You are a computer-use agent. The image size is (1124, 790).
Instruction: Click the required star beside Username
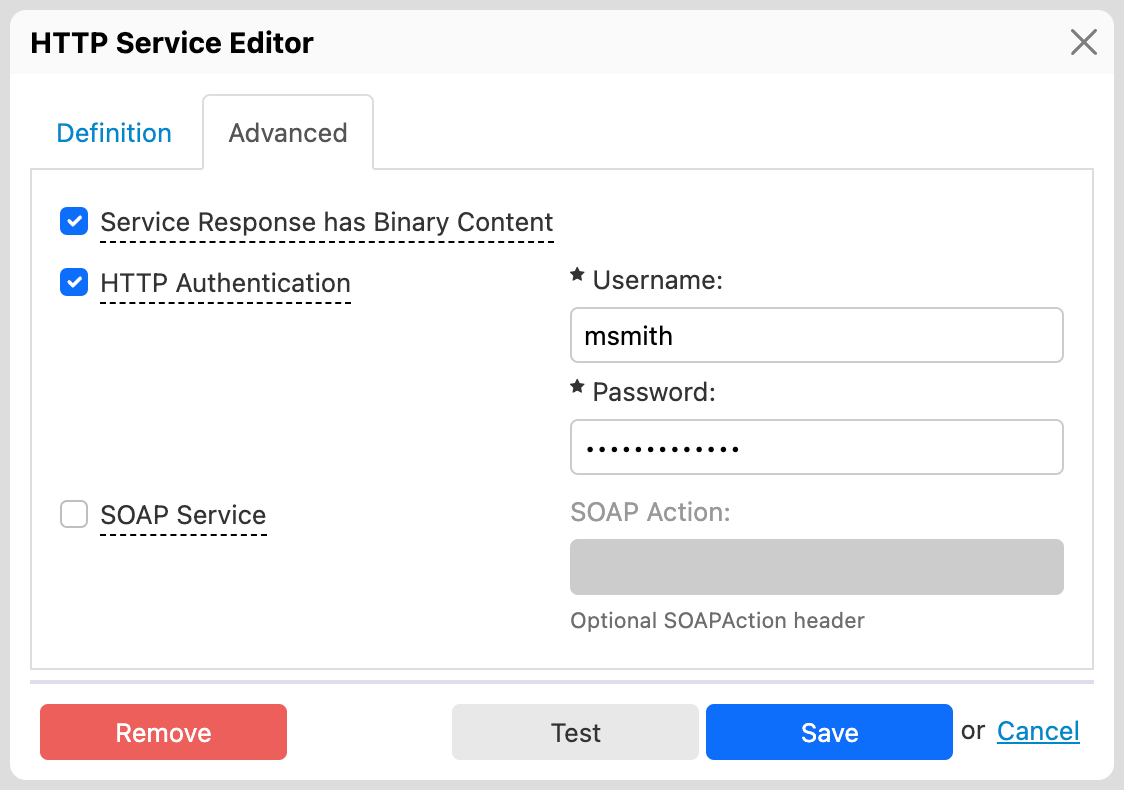577,275
